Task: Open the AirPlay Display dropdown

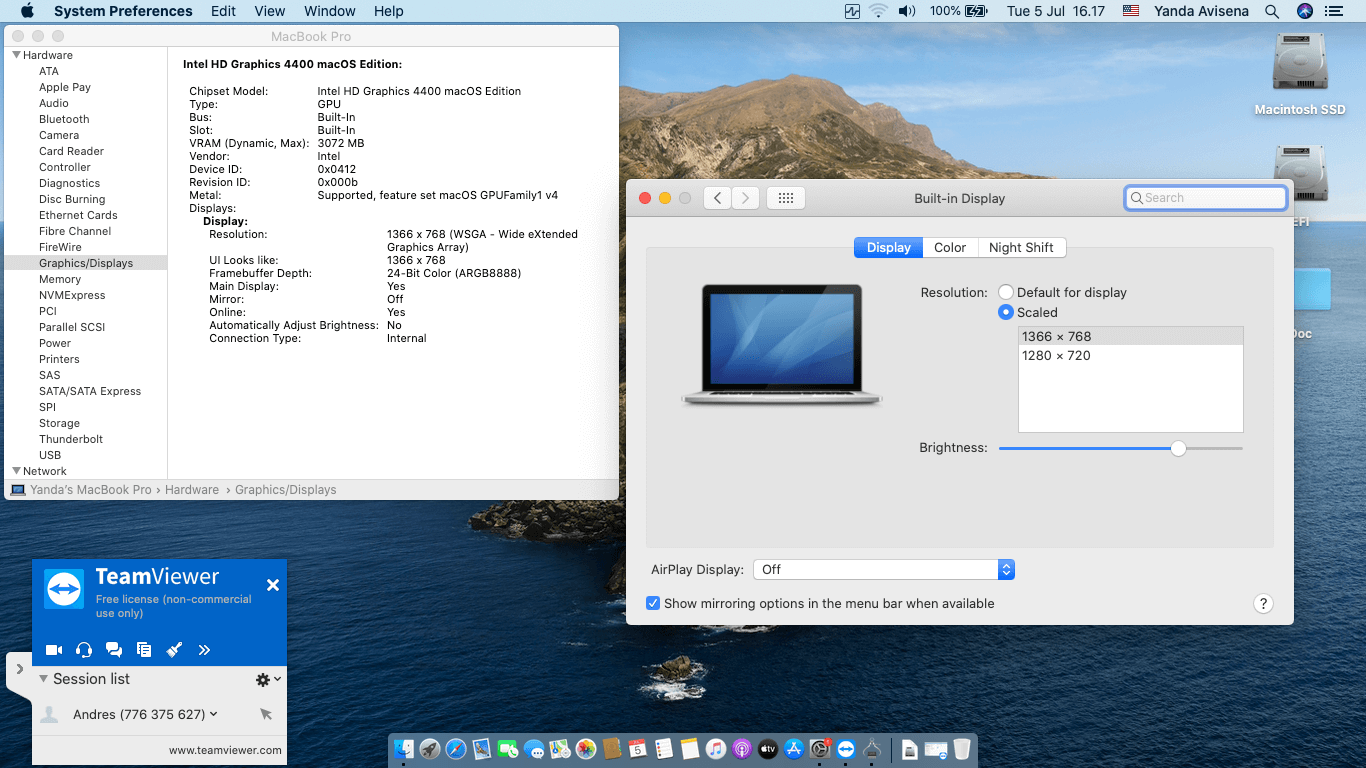Action: pyautogui.click(x=884, y=569)
